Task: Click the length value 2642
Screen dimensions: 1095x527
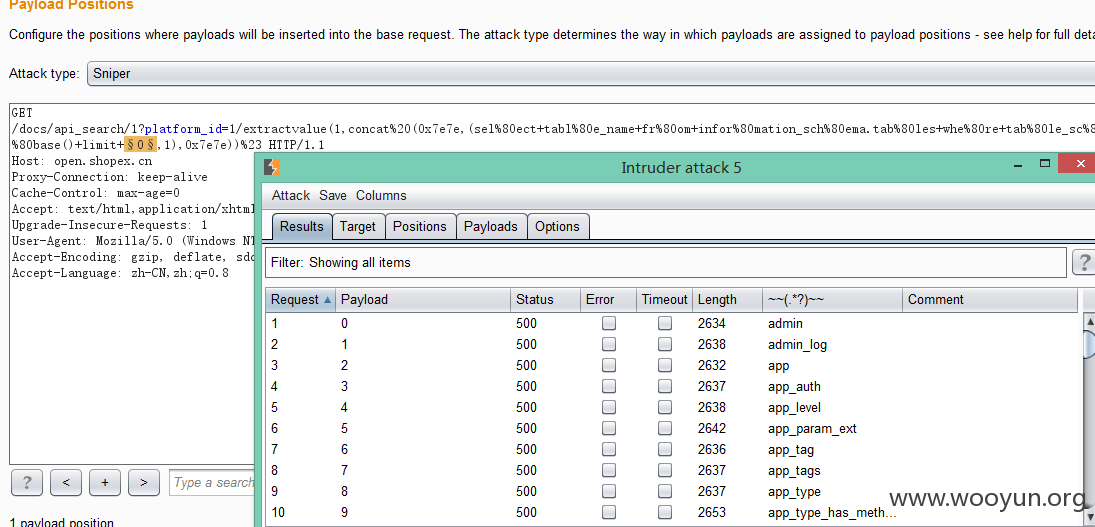Action: click(712, 428)
